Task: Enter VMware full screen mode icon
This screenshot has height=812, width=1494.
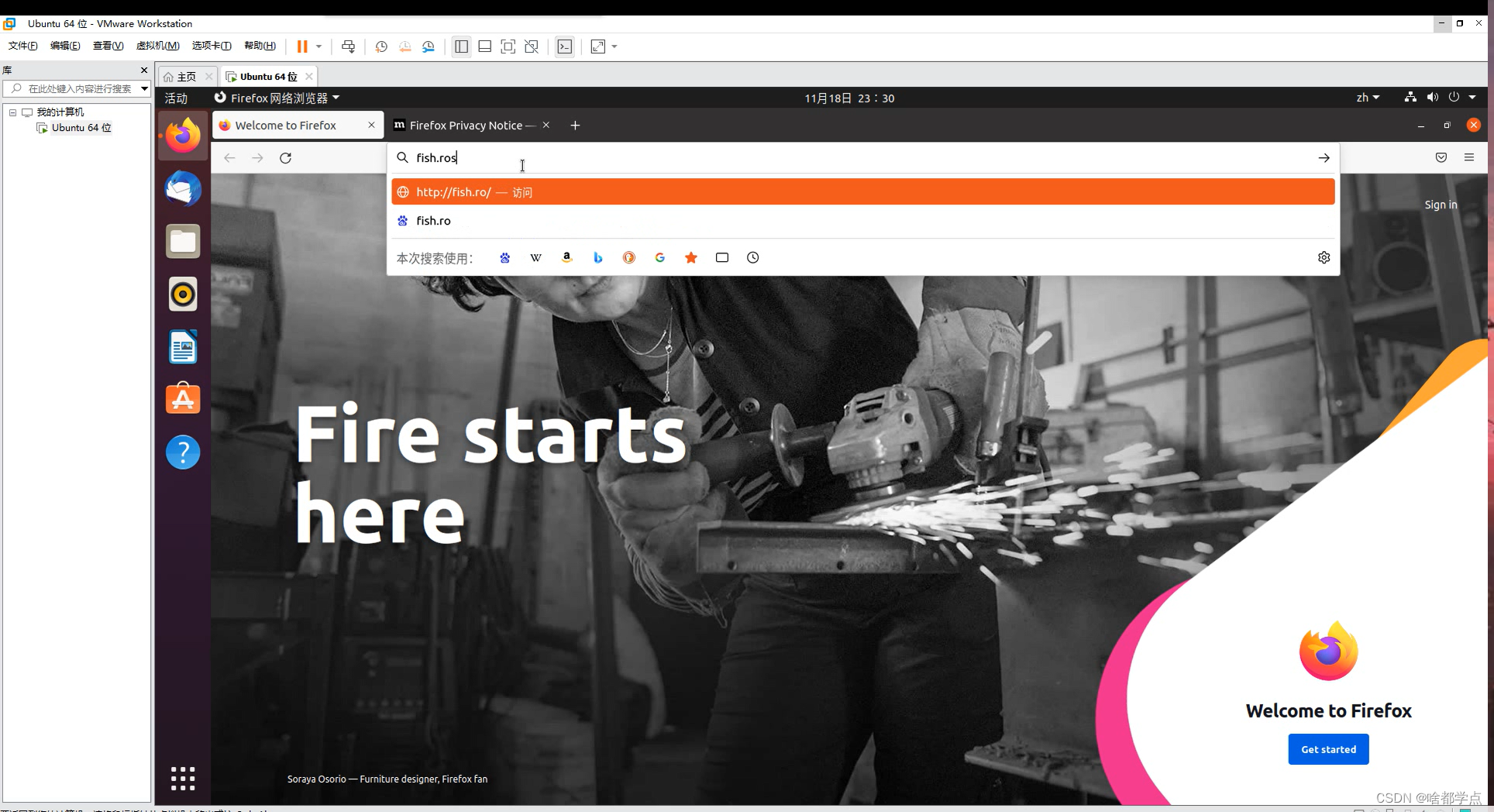Action: click(x=508, y=46)
